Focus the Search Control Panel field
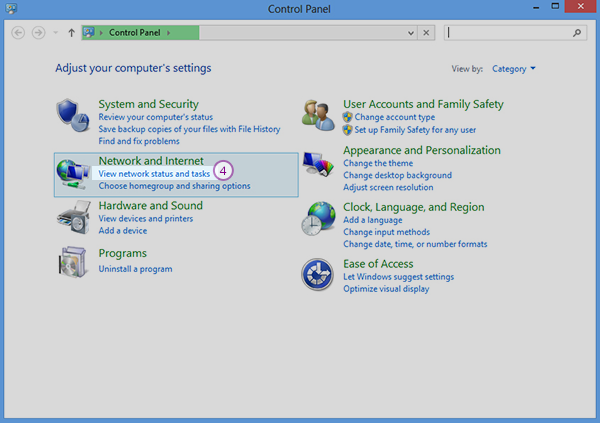This screenshot has width=600, height=423. coord(515,33)
